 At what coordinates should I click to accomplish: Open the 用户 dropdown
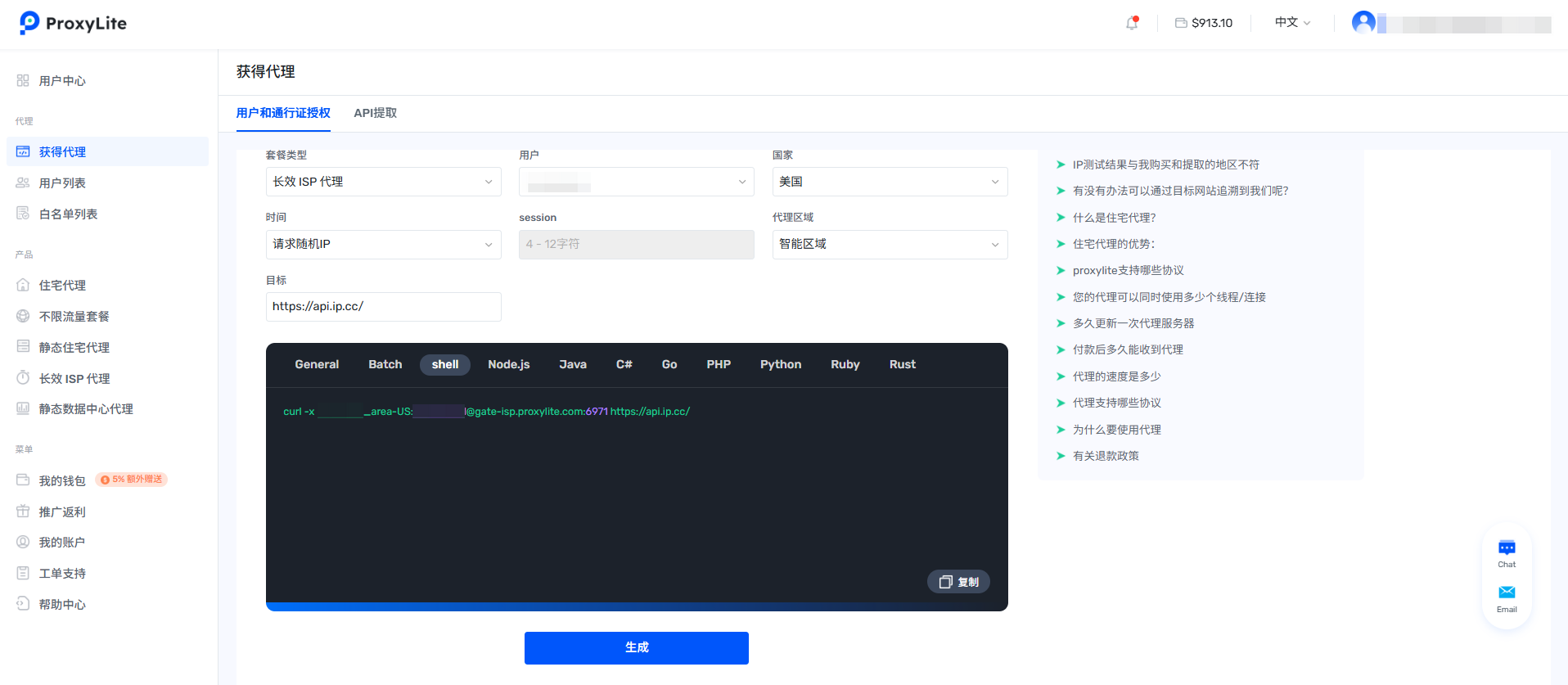pos(637,182)
